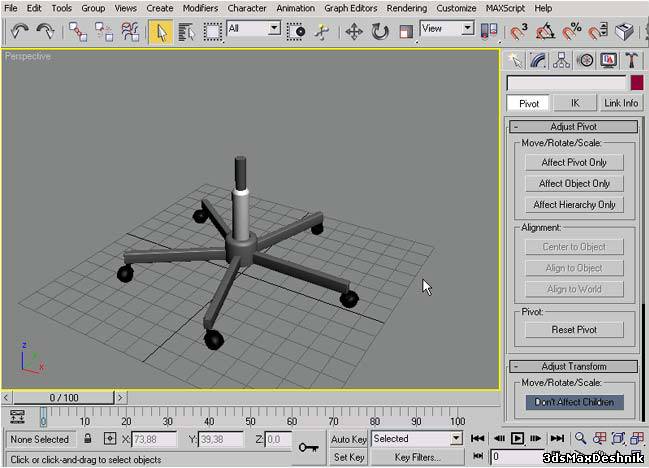The width and height of the screenshot is (649, 468).
Task: Click the time slider right arrow
Action: tap(120, 398)
